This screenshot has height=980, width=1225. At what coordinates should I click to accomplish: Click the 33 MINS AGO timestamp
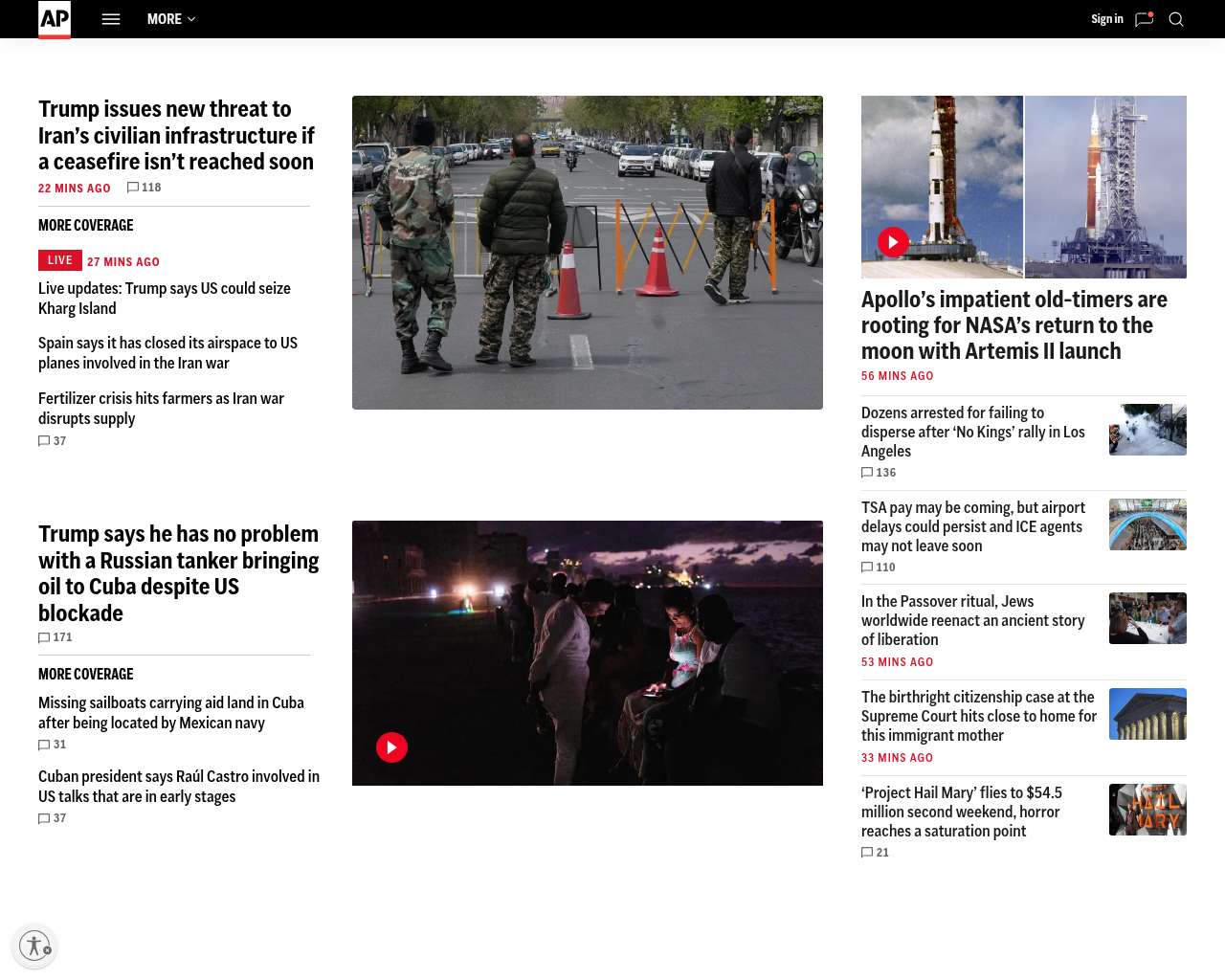(898, 758)
